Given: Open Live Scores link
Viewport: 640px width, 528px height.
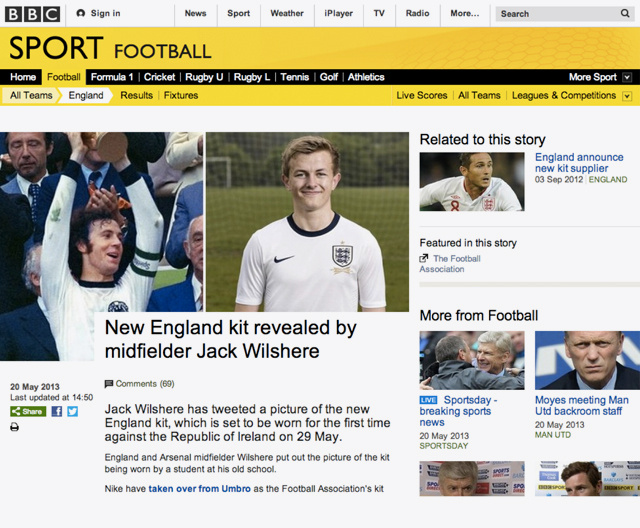Looking at the screenshot, I should 422,95.
